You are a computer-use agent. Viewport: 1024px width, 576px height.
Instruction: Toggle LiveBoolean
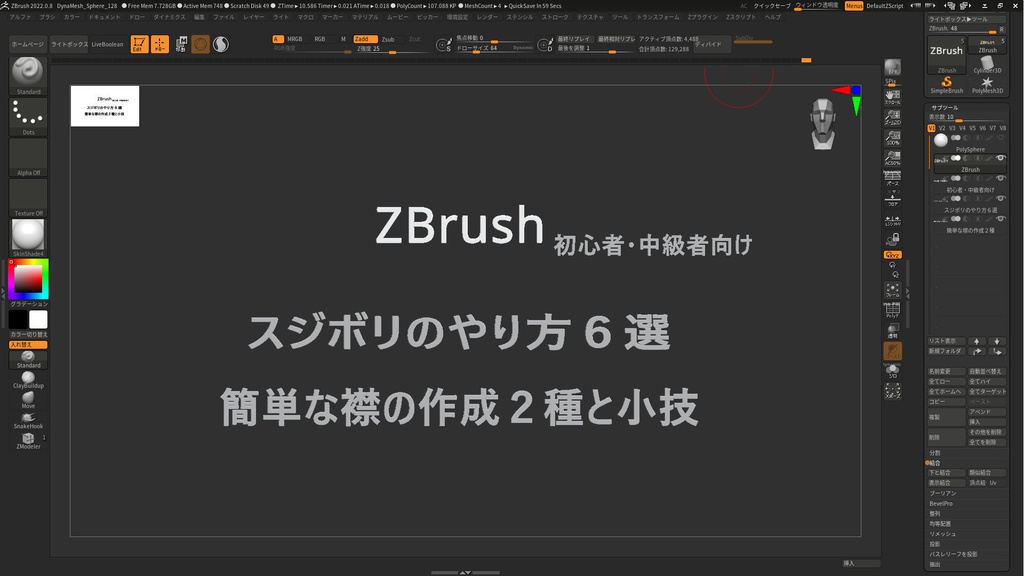click(107, 44)
